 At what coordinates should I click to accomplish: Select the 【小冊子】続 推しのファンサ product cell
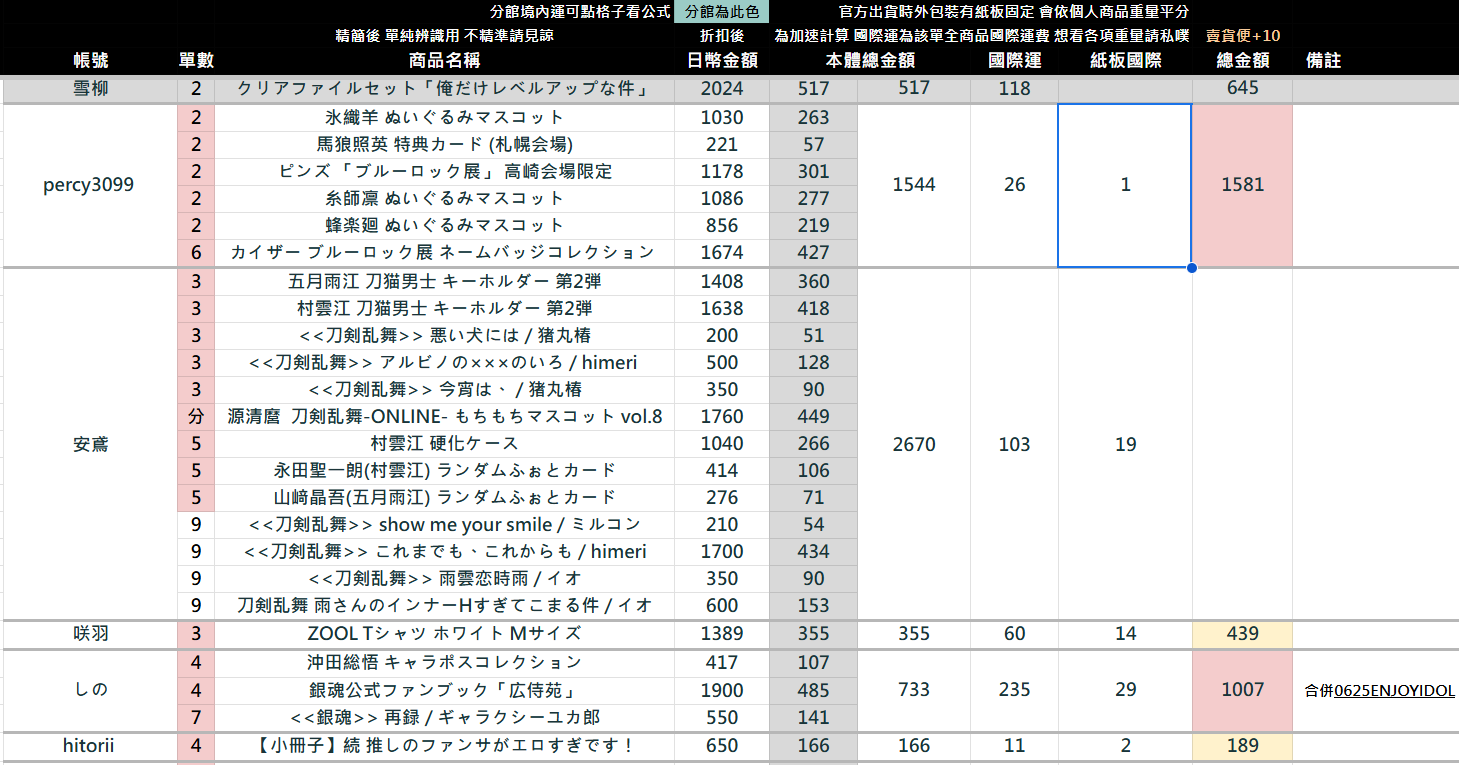pyautogui.click(x=444, y=745)
